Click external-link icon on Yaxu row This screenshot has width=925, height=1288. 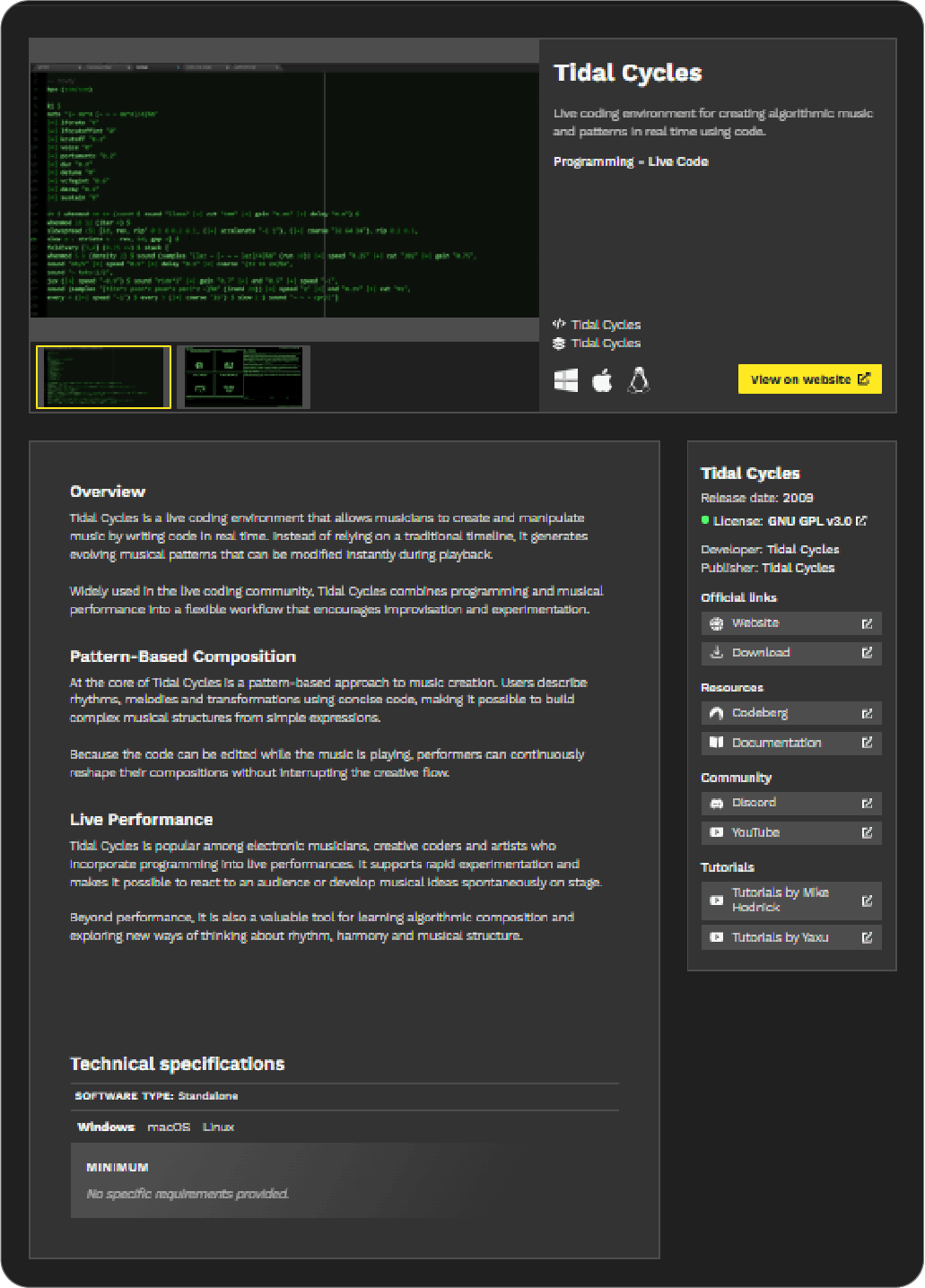(x=868, y=937)
